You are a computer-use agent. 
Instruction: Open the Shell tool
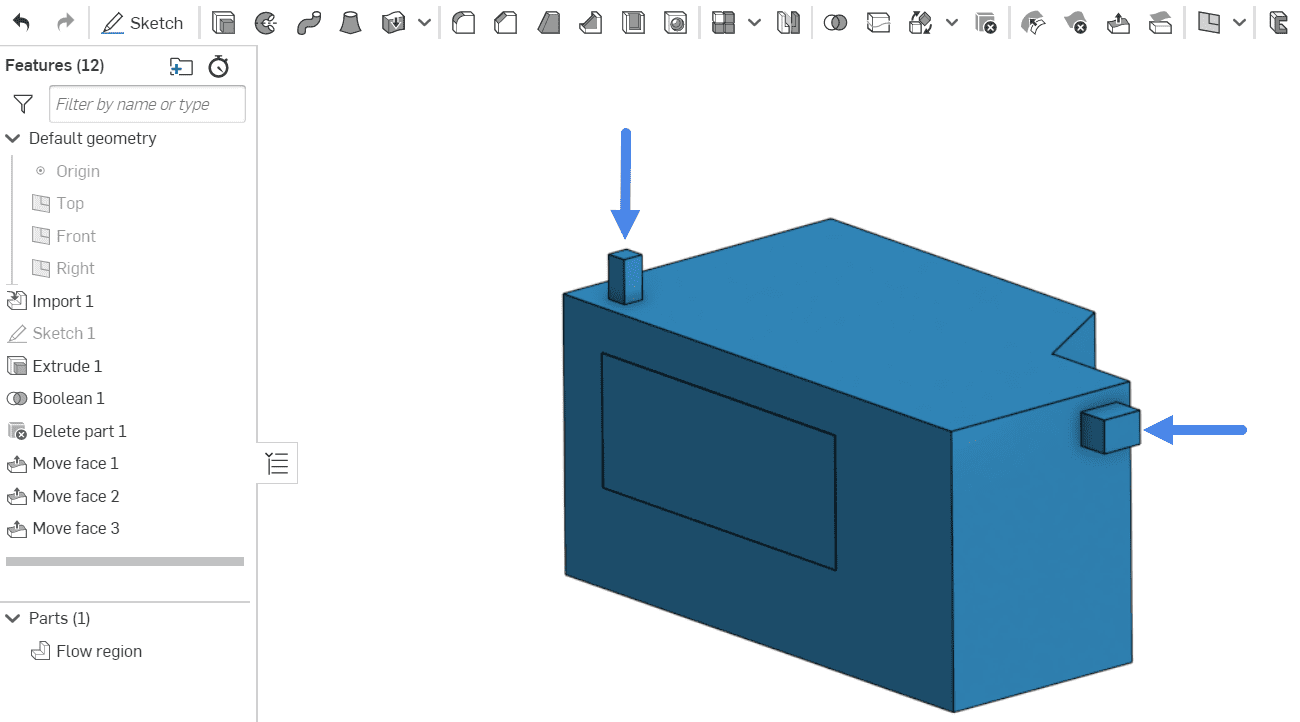(634, 22)
